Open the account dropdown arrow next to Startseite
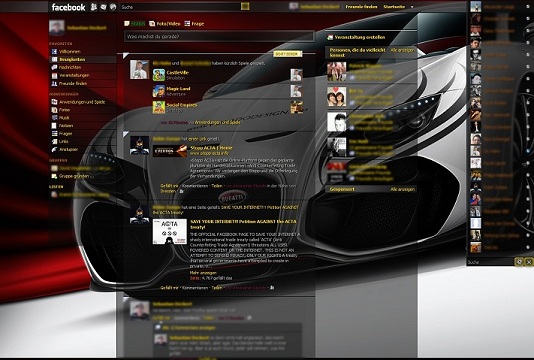Viewport: 534px width, 360px height. click(412, 7)
